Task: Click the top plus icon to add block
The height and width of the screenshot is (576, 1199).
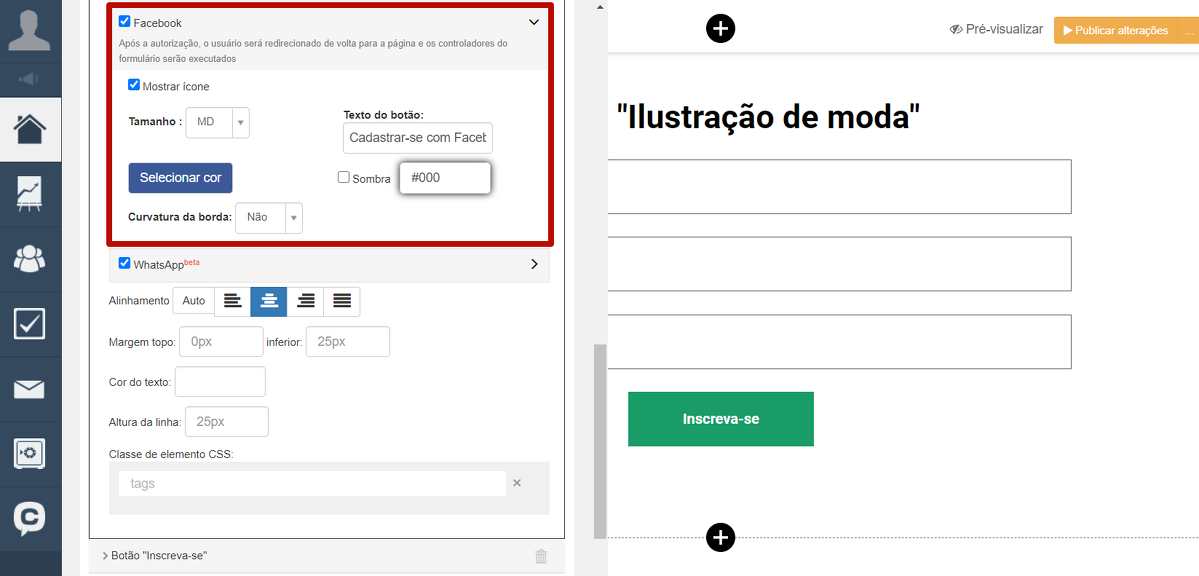Action: [720, 28]
